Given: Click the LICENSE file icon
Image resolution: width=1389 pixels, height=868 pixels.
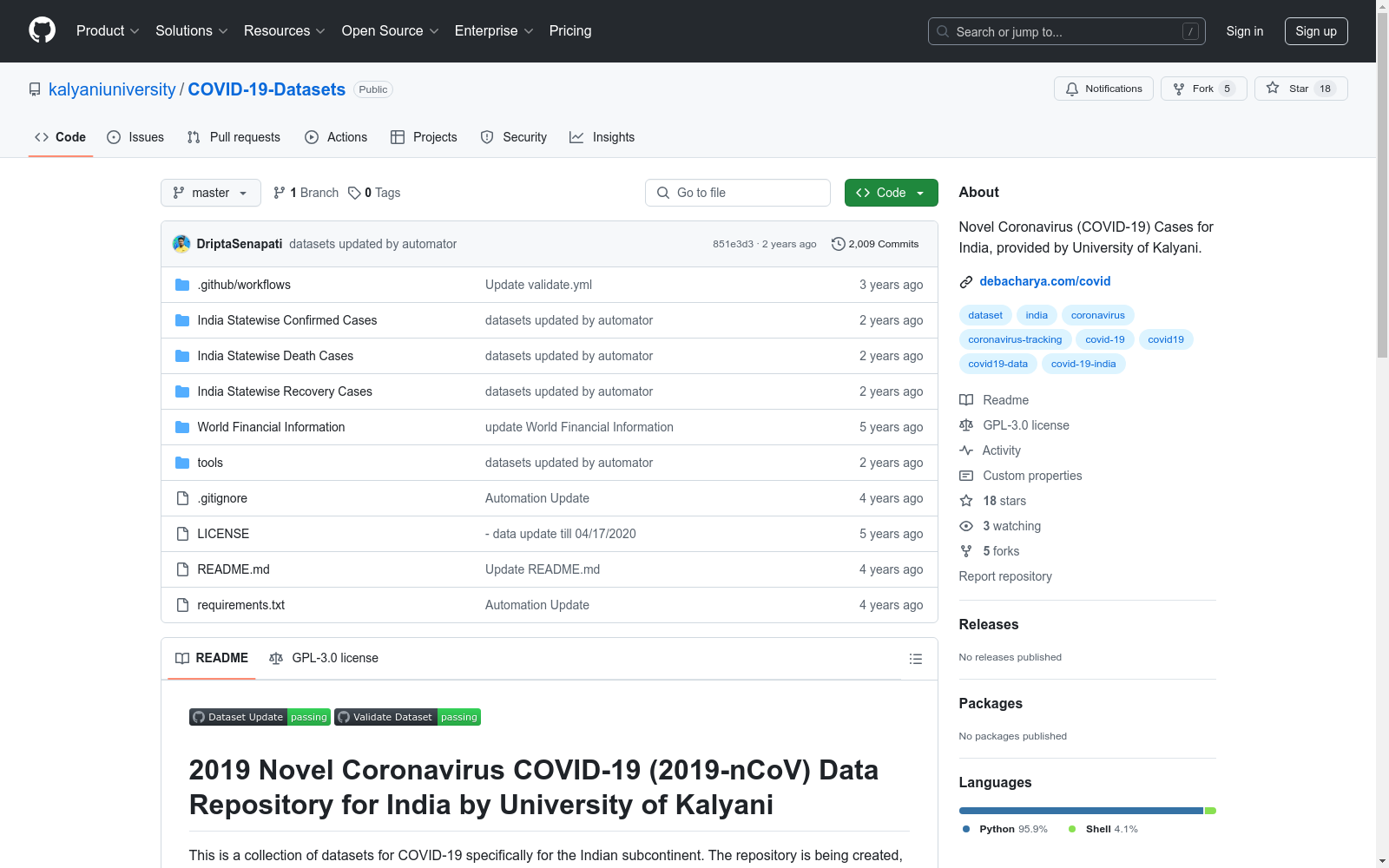Looking at the screenshot, I should [182, 534].
